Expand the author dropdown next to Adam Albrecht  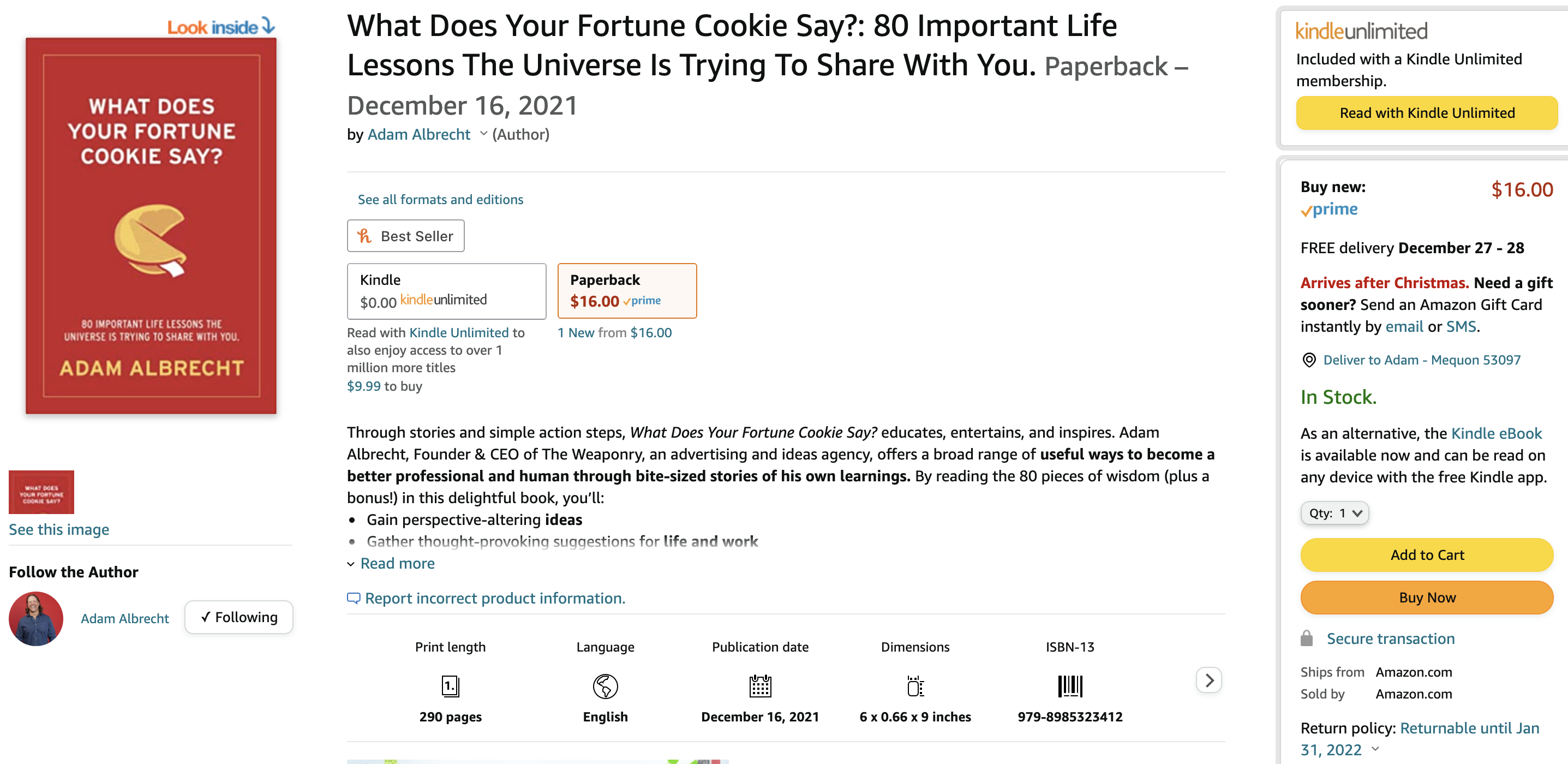[x=484, y=134]
